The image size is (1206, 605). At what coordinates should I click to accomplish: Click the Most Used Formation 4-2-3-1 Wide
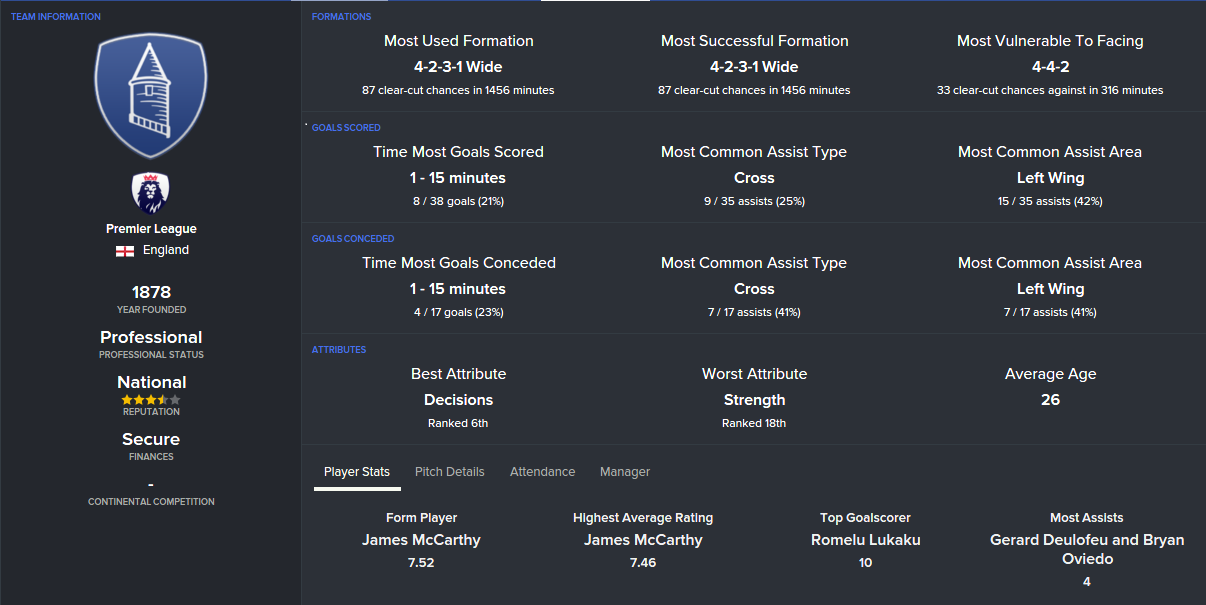[458, 67]
